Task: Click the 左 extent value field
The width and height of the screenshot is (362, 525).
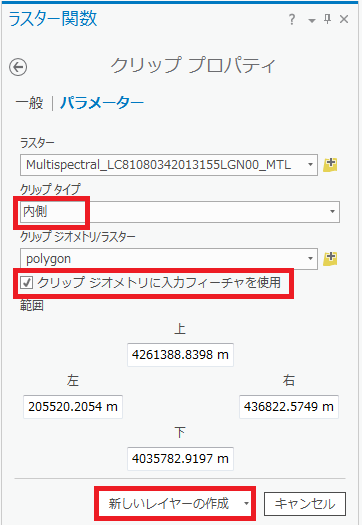Action: pyautogui.click(x=73, y=407)
